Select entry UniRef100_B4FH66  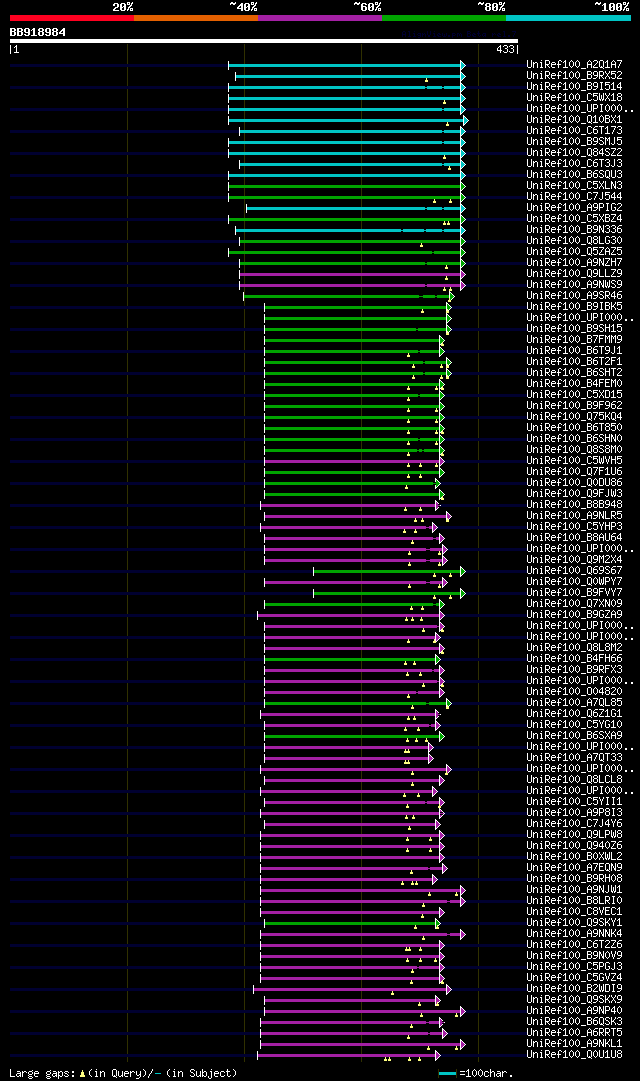(574, 659)
